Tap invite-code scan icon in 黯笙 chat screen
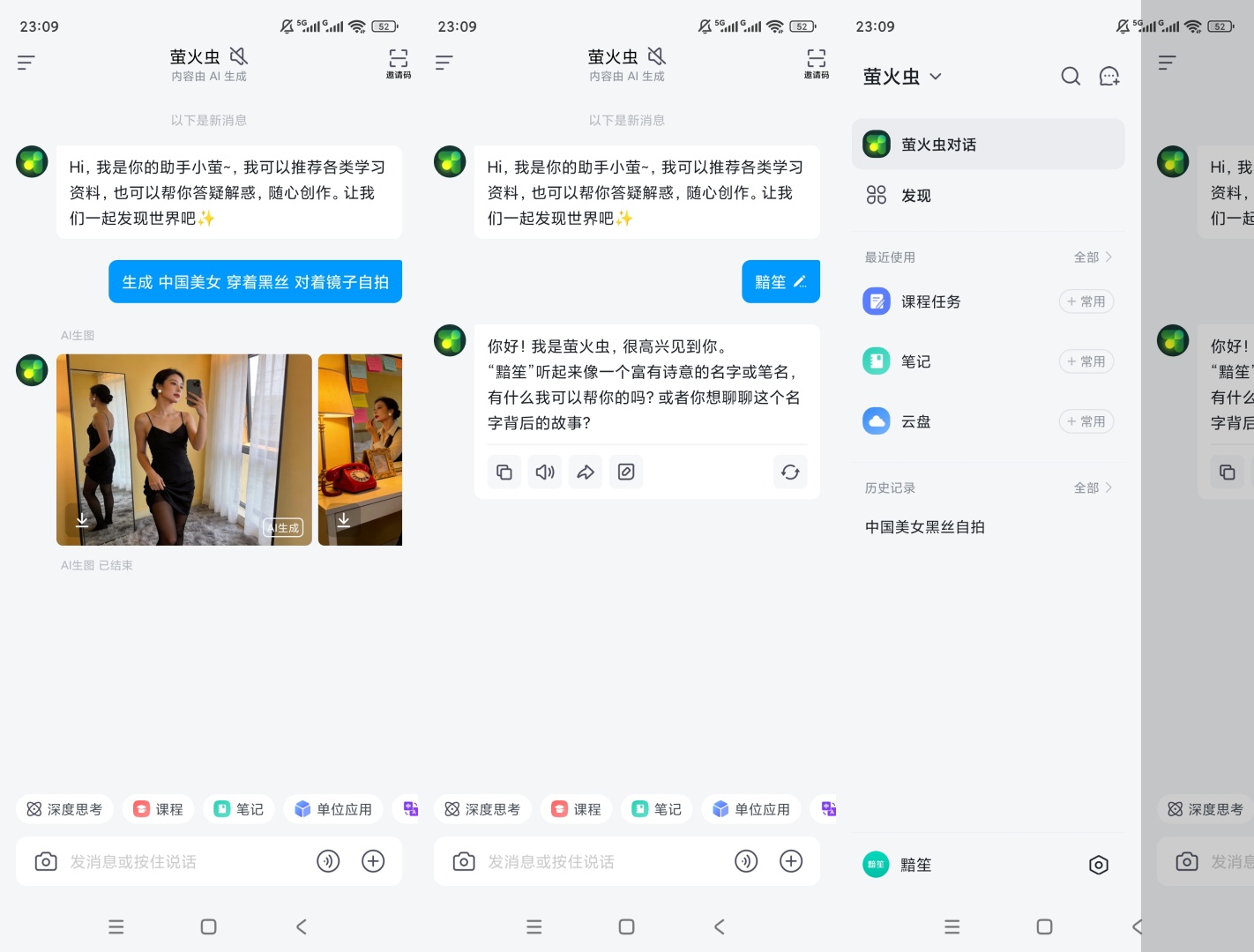Image resolution: width=1254 pixels, height=952 pixels. pyautogui.click(x=817, y=63)
